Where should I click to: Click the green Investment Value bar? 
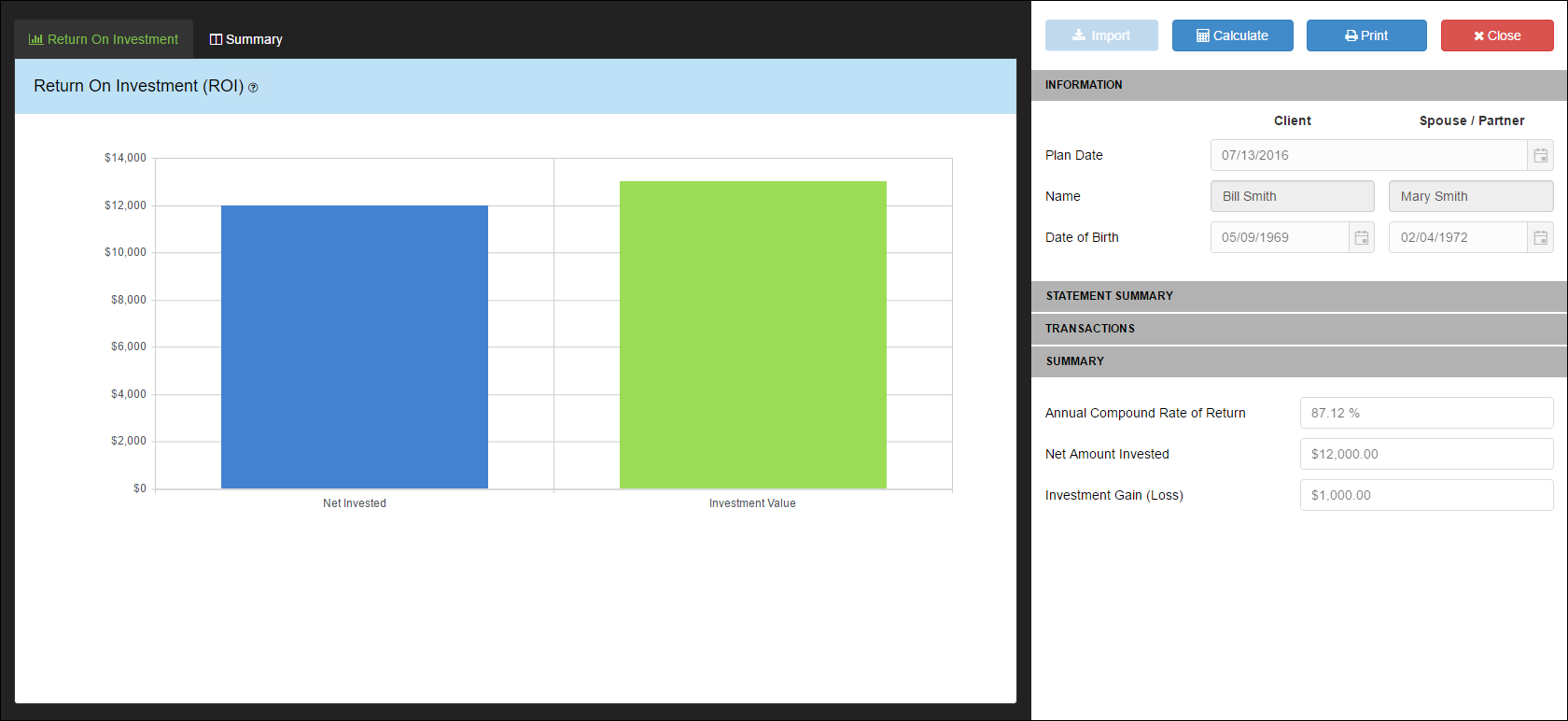pos(753,334)
